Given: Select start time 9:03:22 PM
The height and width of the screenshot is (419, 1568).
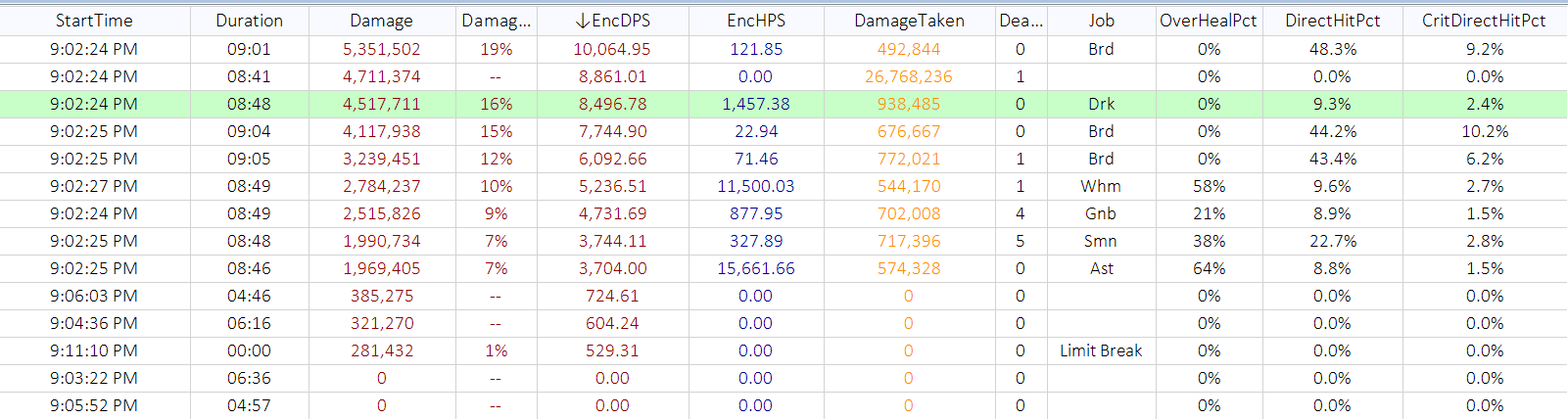Looking at the screenshot, I should tap(94, 378).
